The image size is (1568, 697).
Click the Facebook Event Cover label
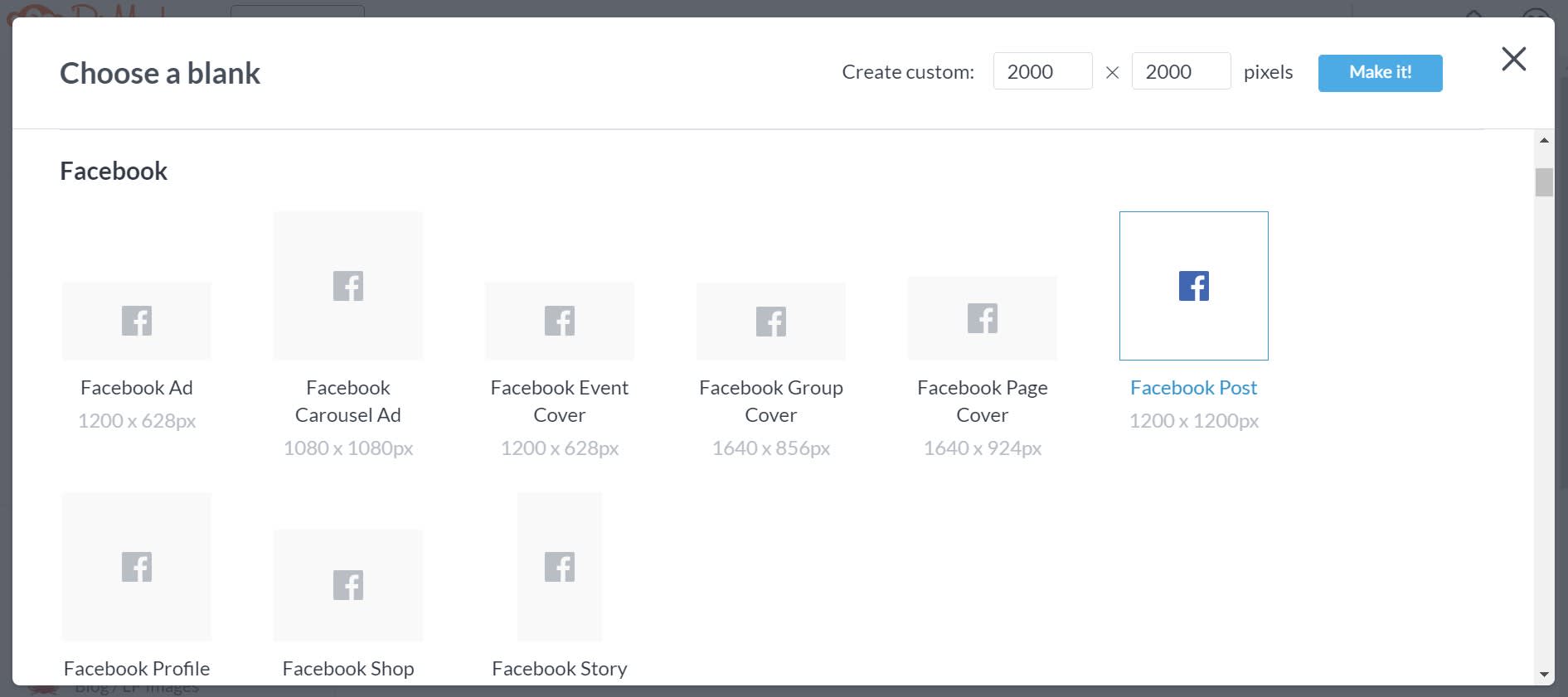click(x=560, y=401)
